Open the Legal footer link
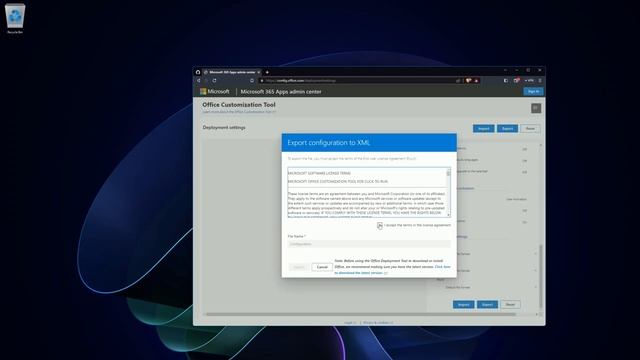Viewport: 640px width, 360px height. (350, 322)
